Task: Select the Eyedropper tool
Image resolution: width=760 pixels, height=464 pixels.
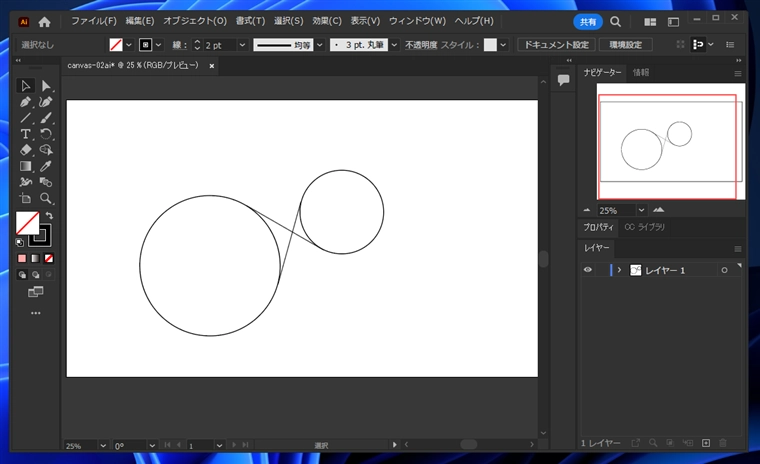Action: pos(46,166)
